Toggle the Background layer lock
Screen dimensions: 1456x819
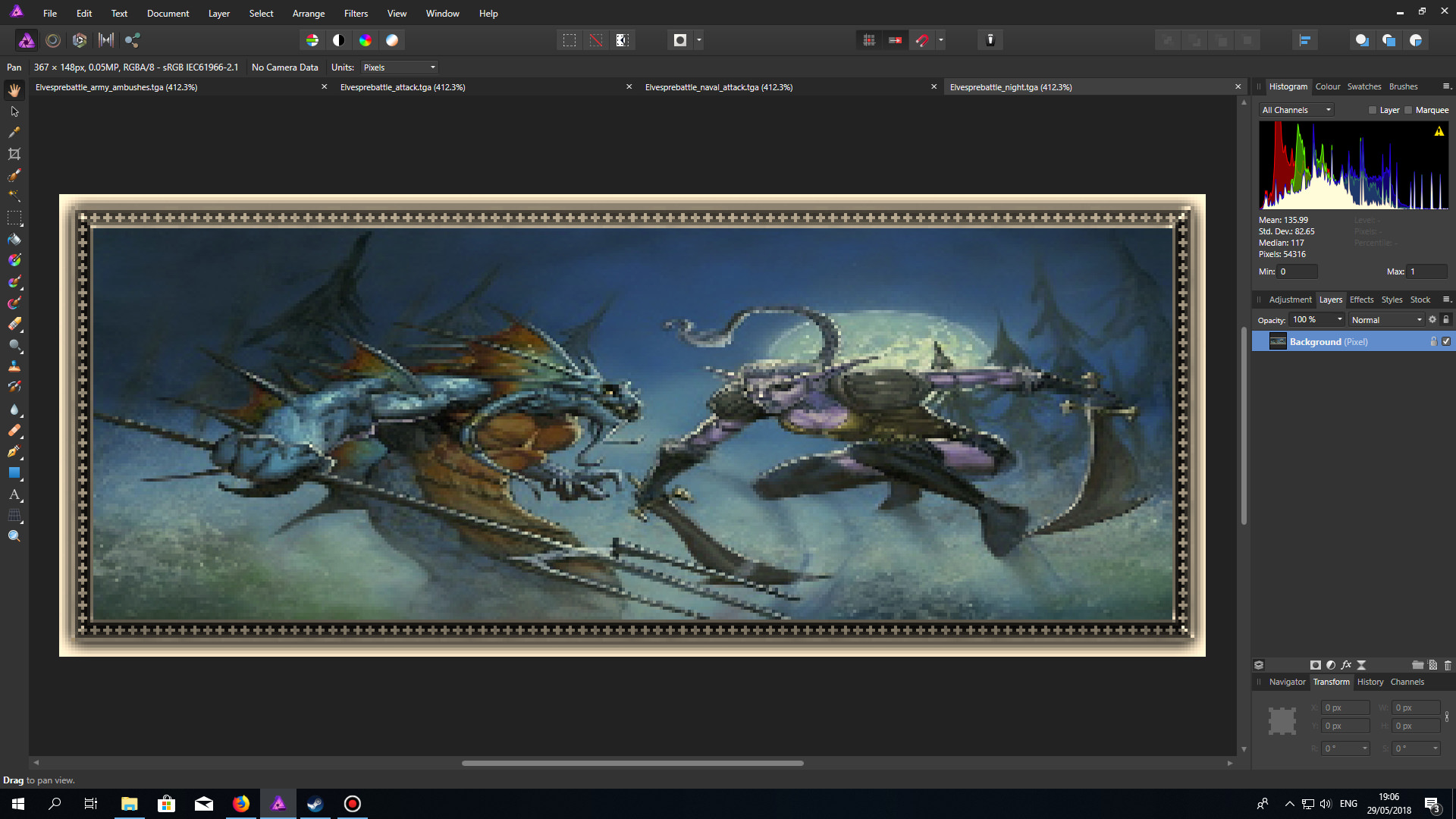coord(1433,342)
